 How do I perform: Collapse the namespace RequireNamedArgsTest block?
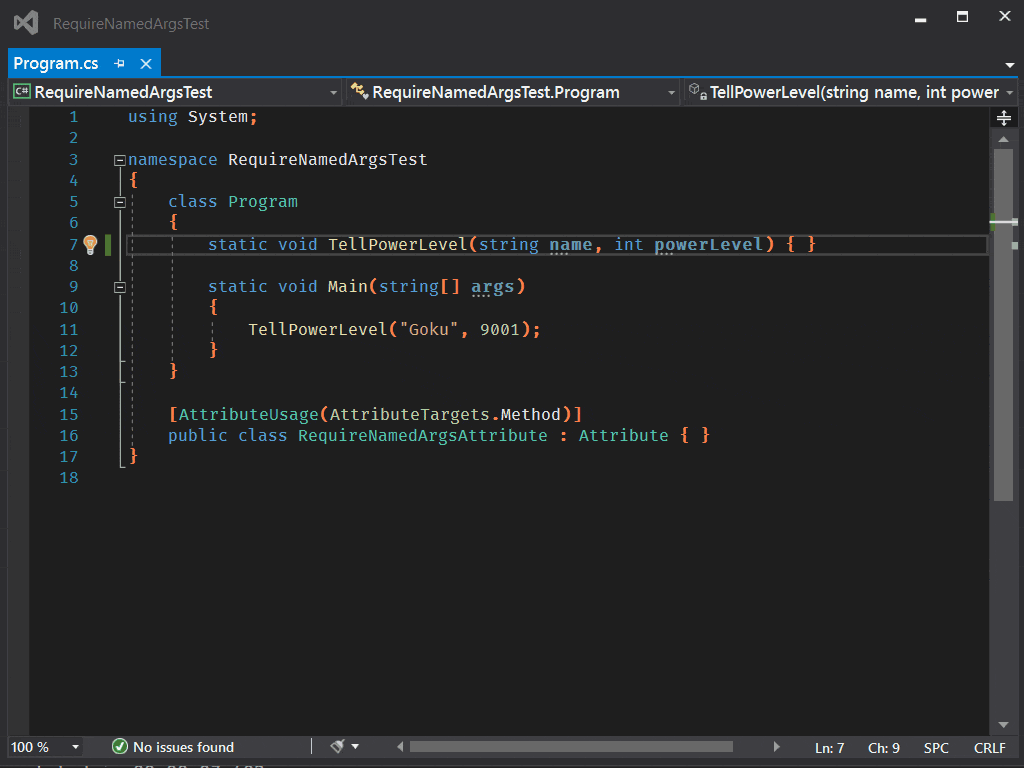(x=120, y=160)
